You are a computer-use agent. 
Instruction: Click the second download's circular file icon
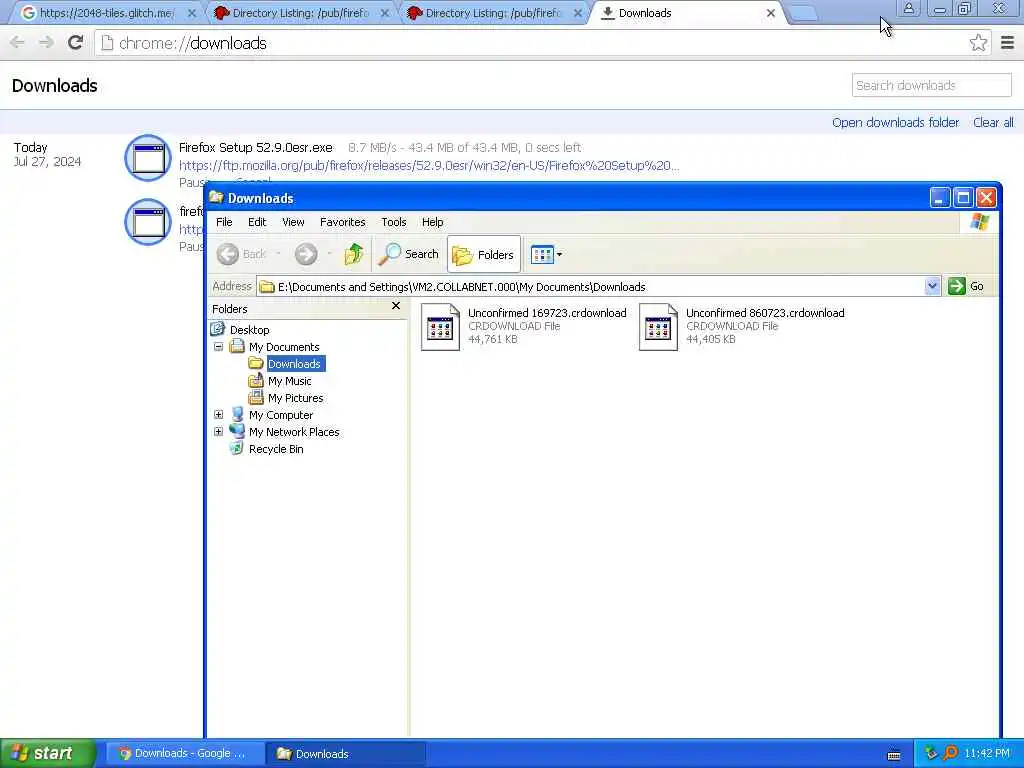coord(148,222)
